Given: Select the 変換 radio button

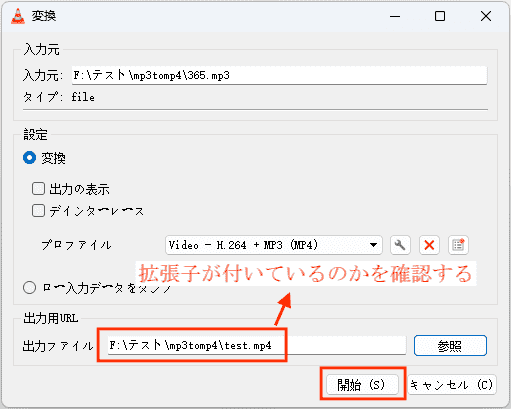Looking at the screenshot, I should 29,158.
